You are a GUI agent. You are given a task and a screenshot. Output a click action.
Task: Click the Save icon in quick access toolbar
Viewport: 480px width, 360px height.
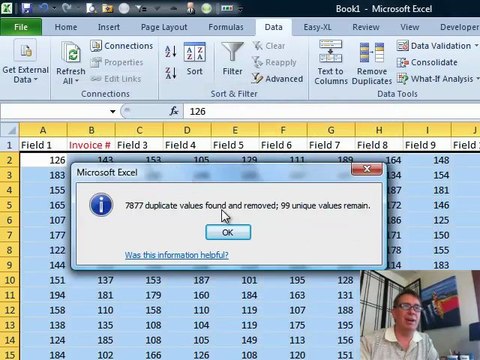[27, 8]
